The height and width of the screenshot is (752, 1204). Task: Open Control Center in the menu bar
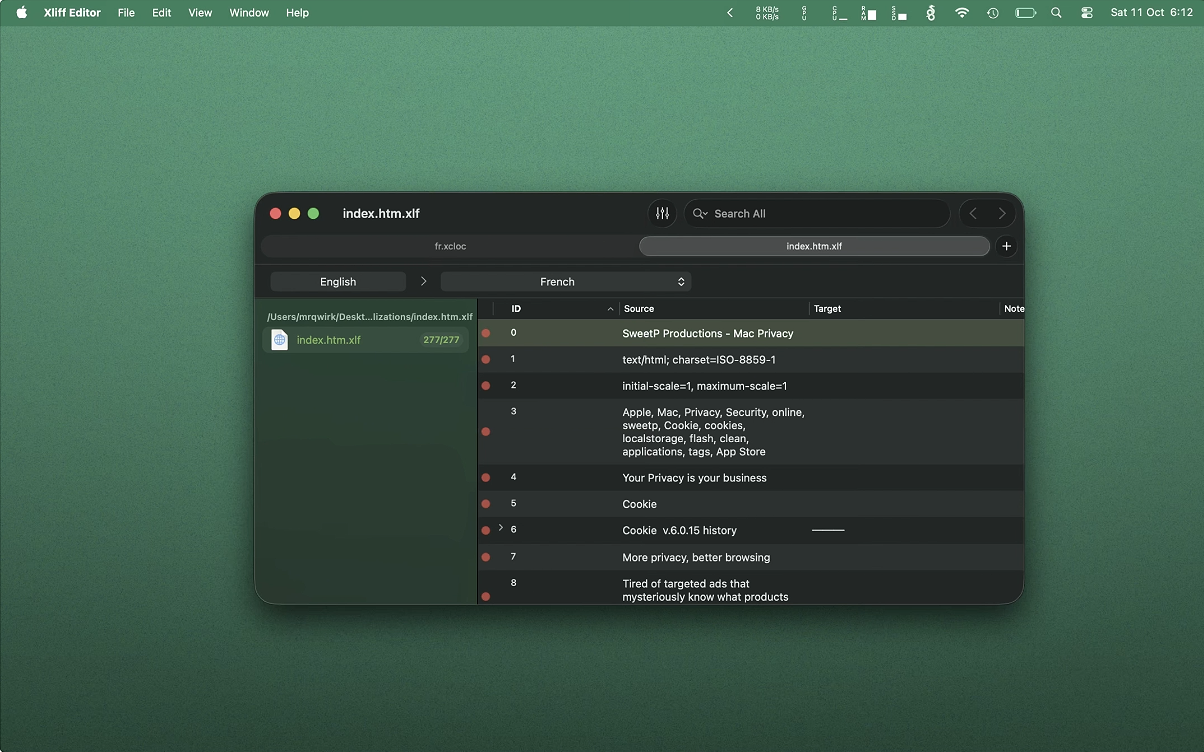pos(1087,13)
